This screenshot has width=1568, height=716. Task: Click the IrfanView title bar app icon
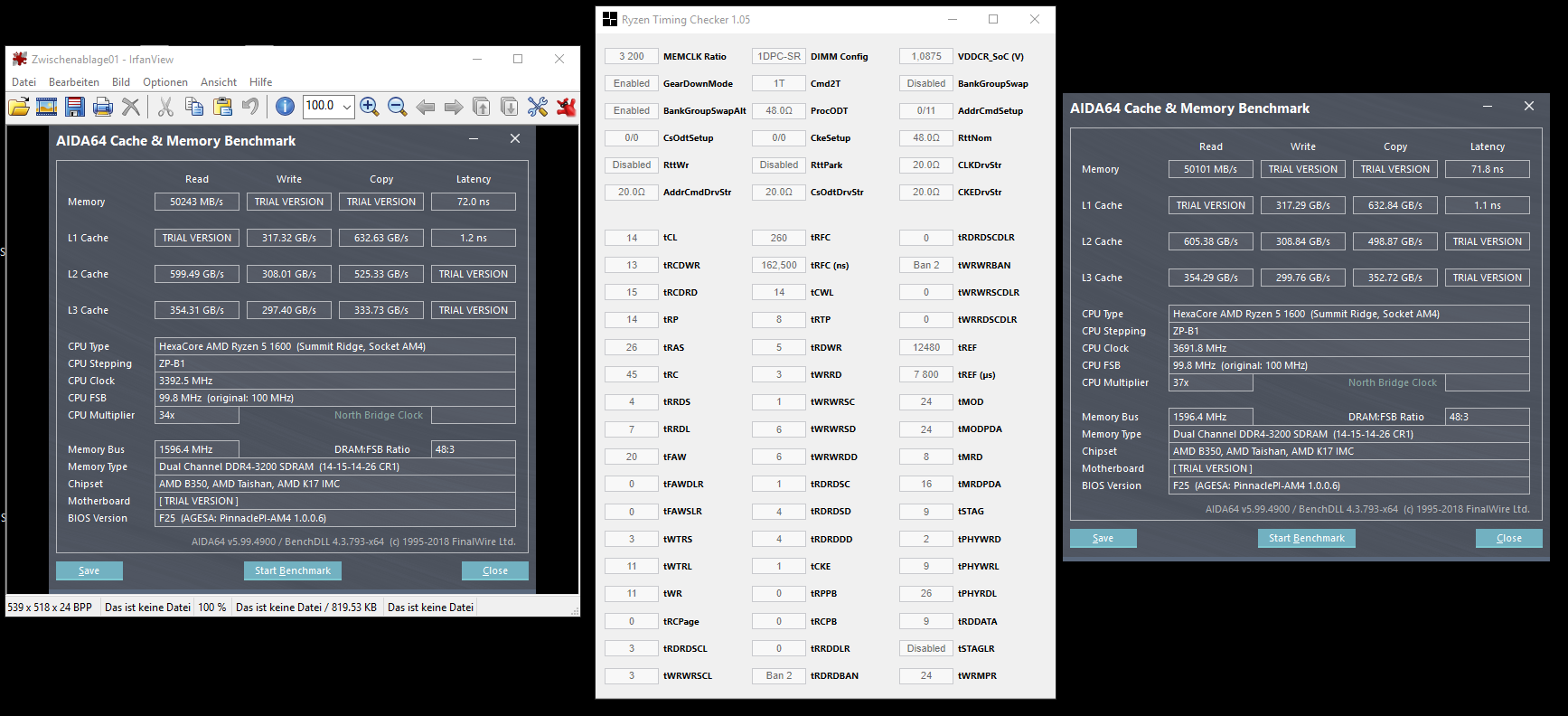20,59
